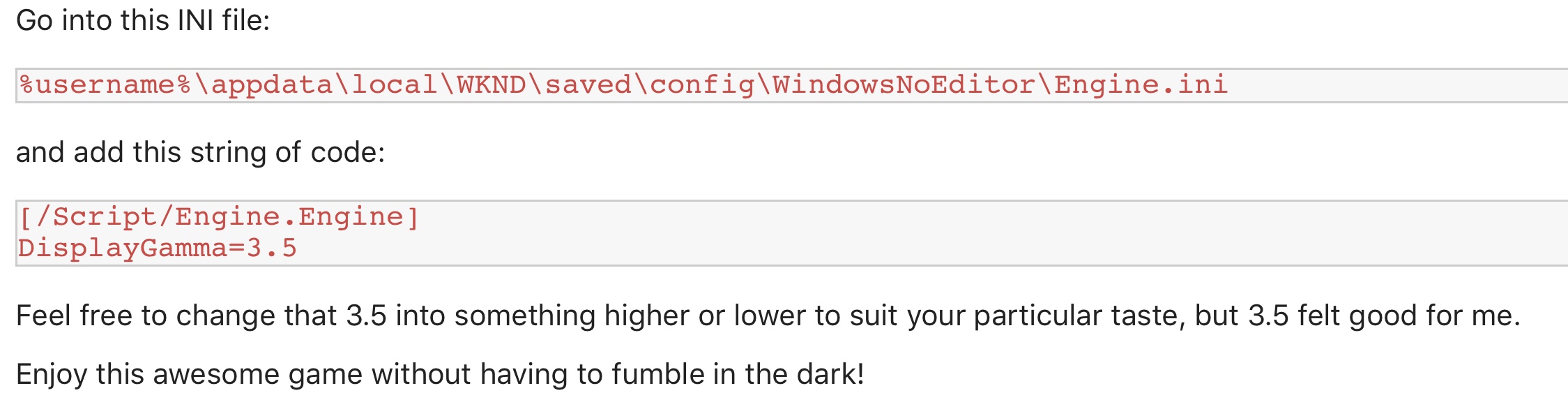Click "local" in the file path
Image resolution: width=1568 pixels, height=416 pixels.
tap(395, 85)
